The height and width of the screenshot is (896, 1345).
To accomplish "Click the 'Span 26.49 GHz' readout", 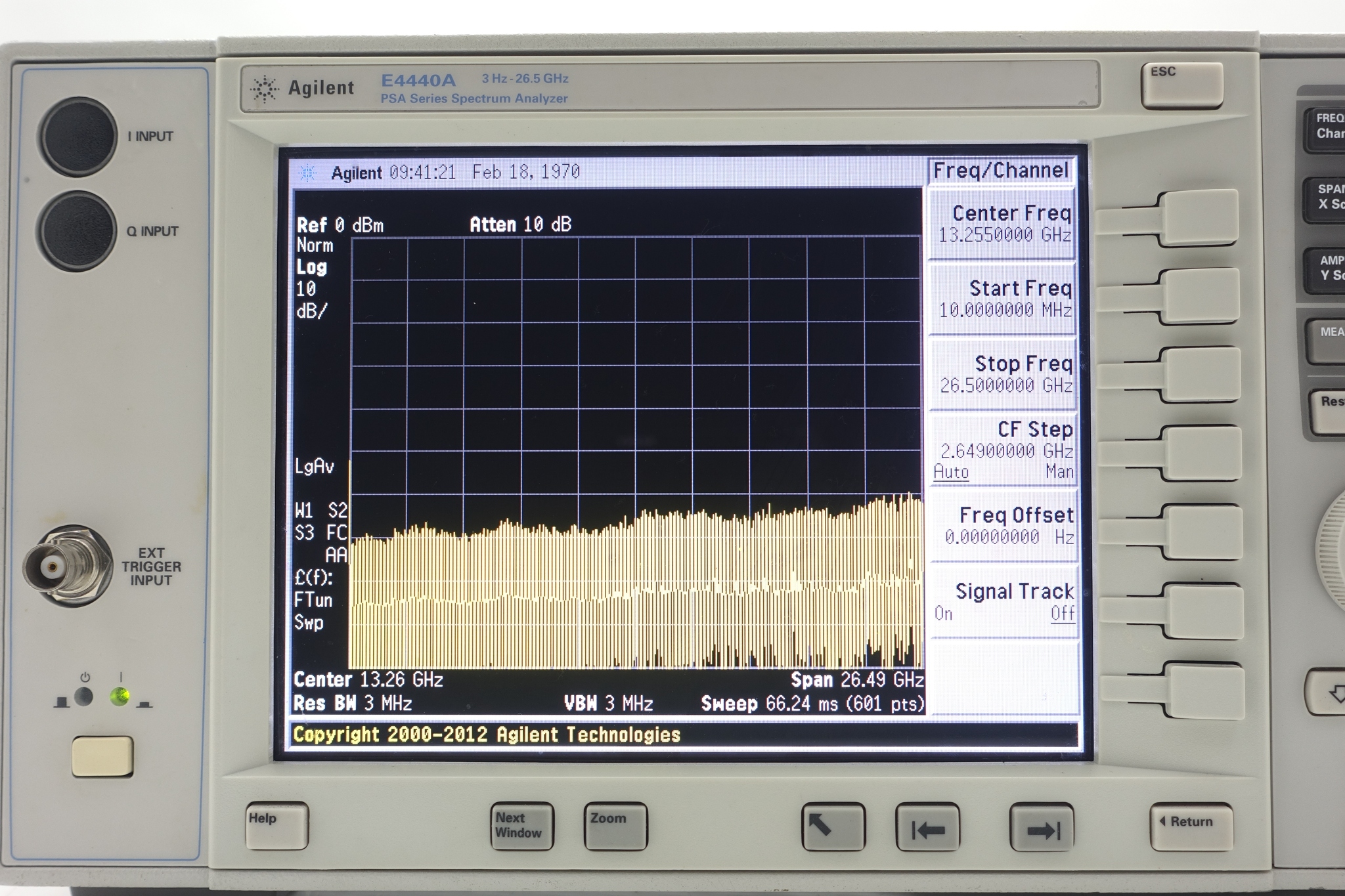I will (857, 679).
